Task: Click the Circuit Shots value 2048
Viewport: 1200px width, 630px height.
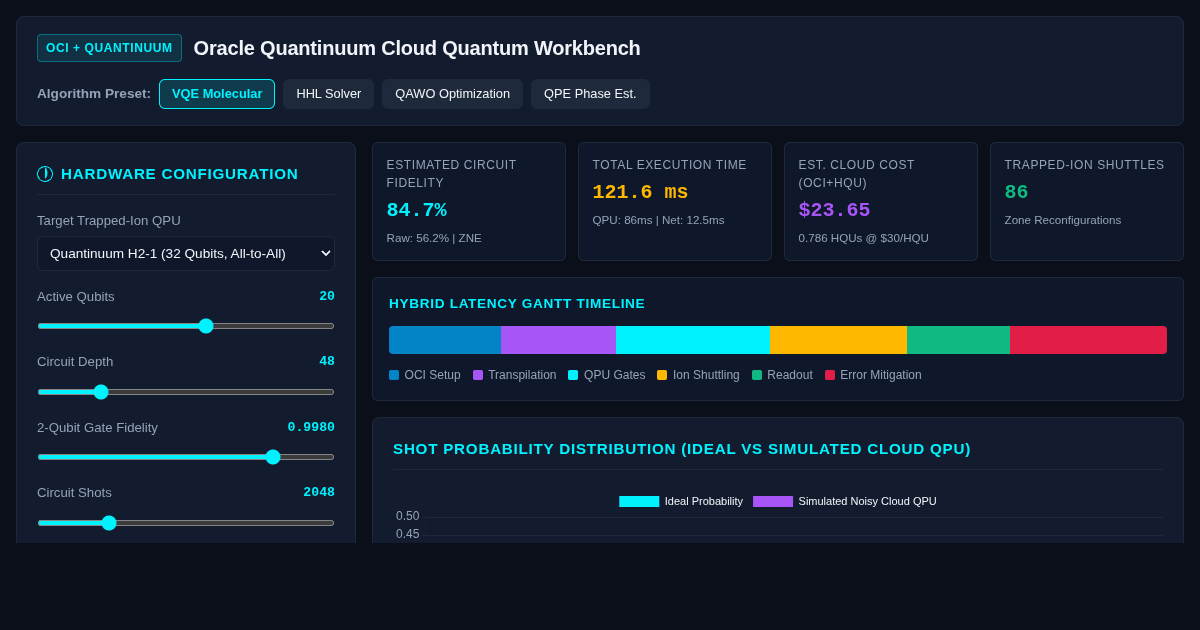Action: click(x=319, y=492)
